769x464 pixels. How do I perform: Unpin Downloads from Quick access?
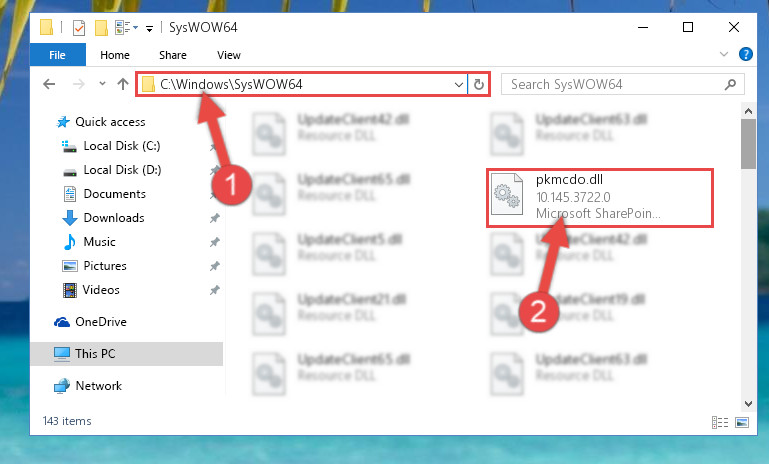(214, 218)
